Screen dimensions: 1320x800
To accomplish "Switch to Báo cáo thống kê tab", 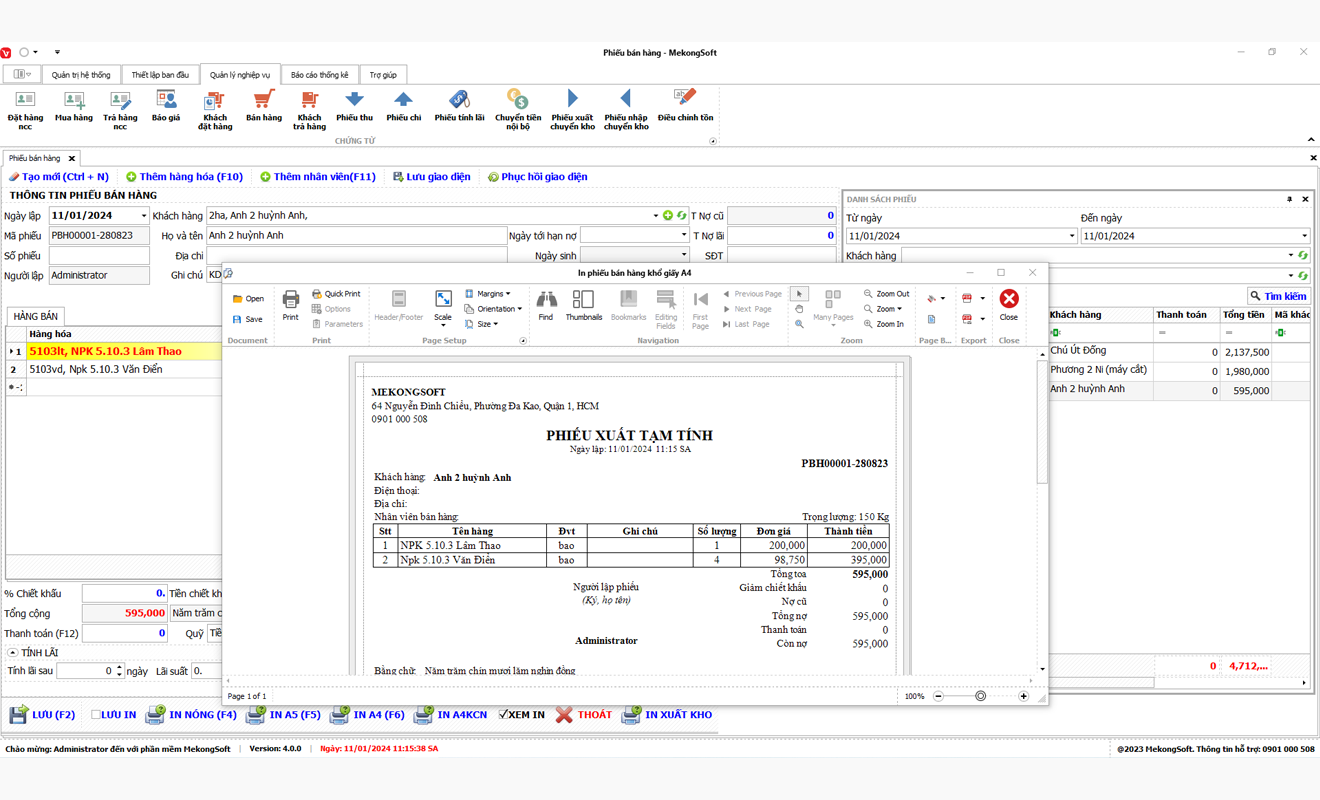I will click(319, 75).
